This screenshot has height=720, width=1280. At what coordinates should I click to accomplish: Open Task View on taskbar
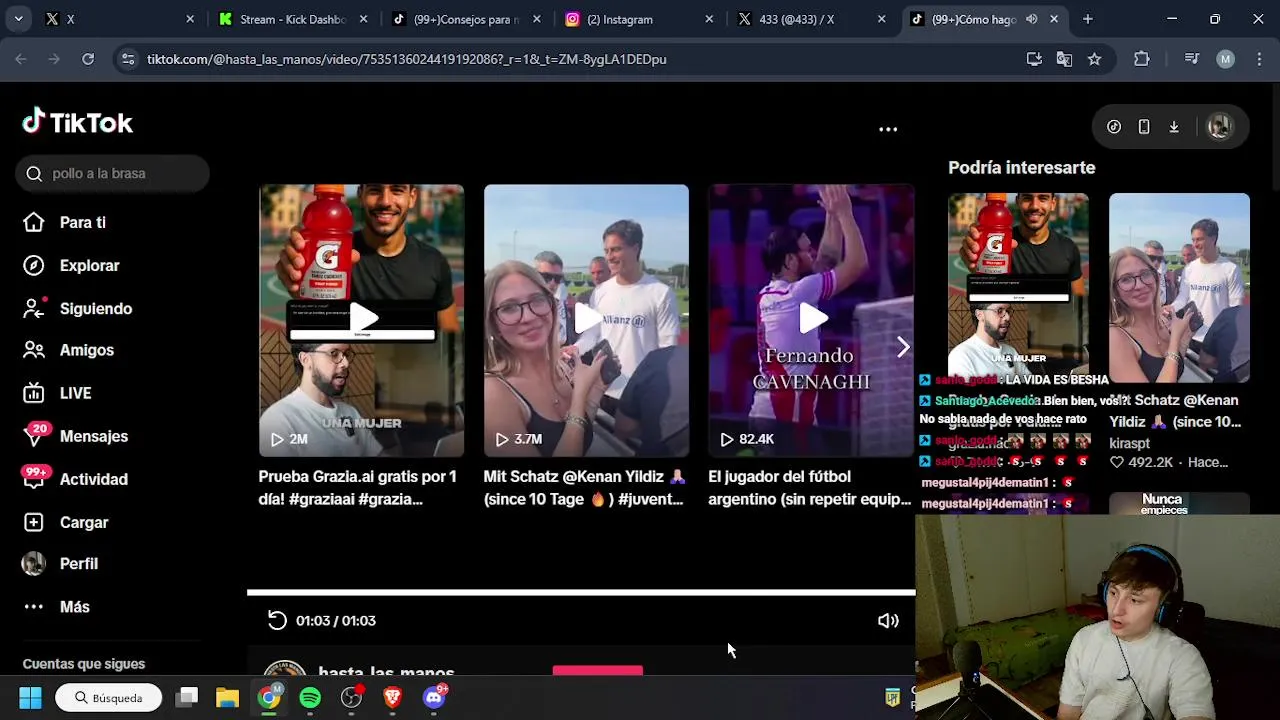coord(188,697)
